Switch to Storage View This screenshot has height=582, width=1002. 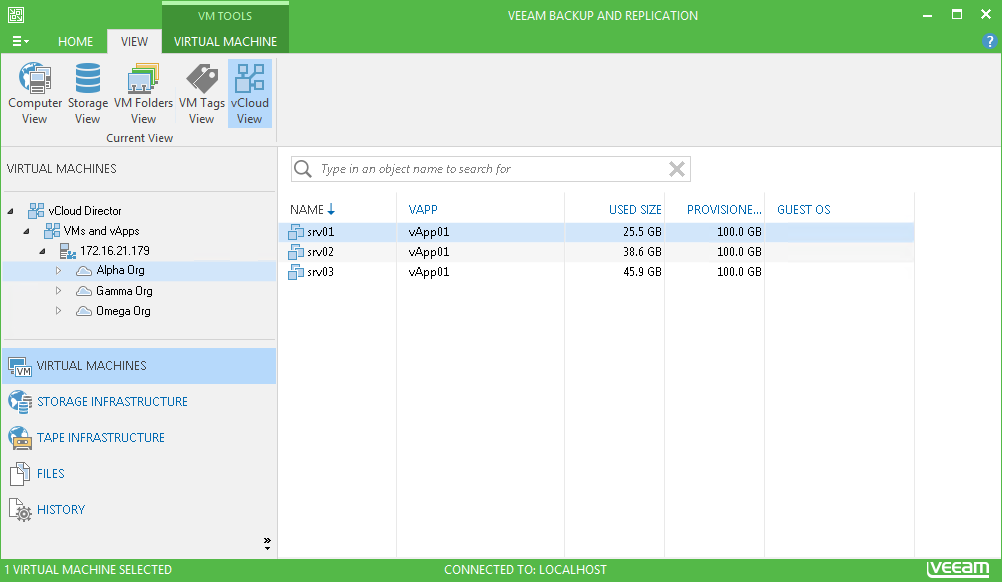coord(88,93)
